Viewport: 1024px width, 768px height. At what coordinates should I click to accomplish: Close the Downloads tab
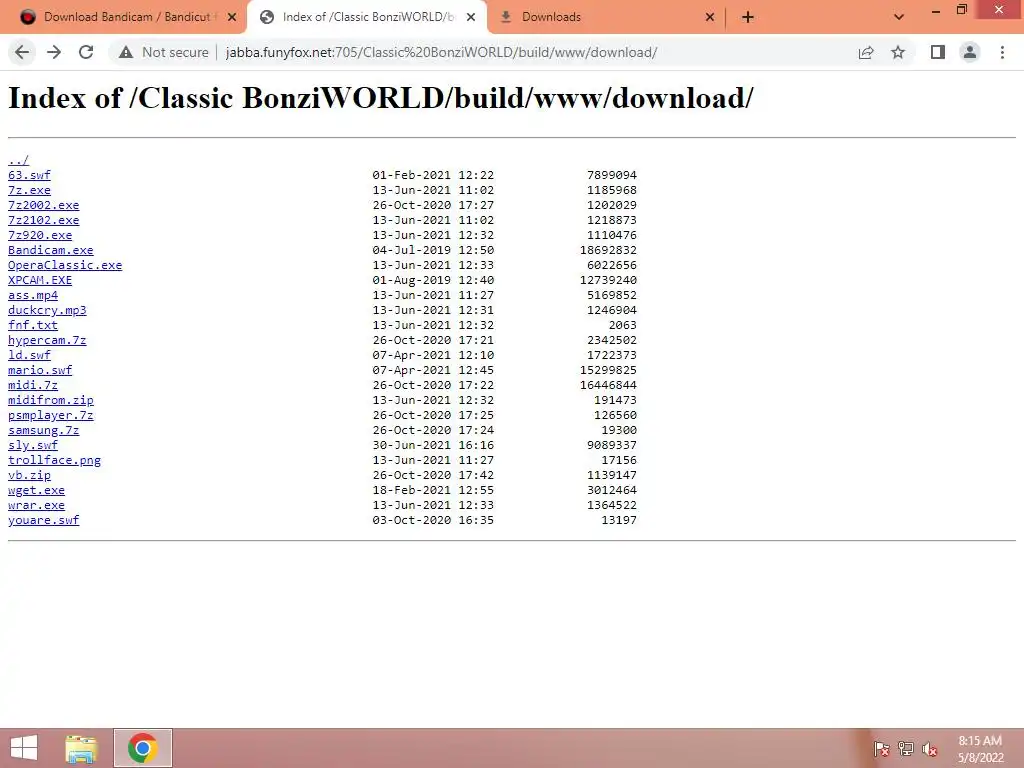tap(710, 17)
